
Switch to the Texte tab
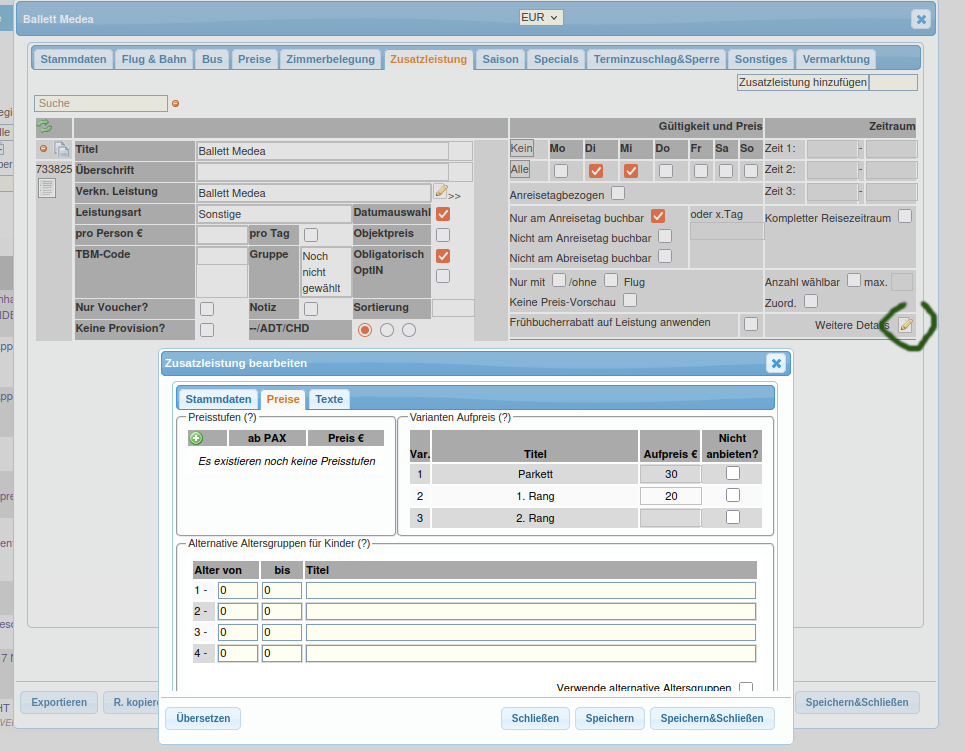(x=329, y=399)
